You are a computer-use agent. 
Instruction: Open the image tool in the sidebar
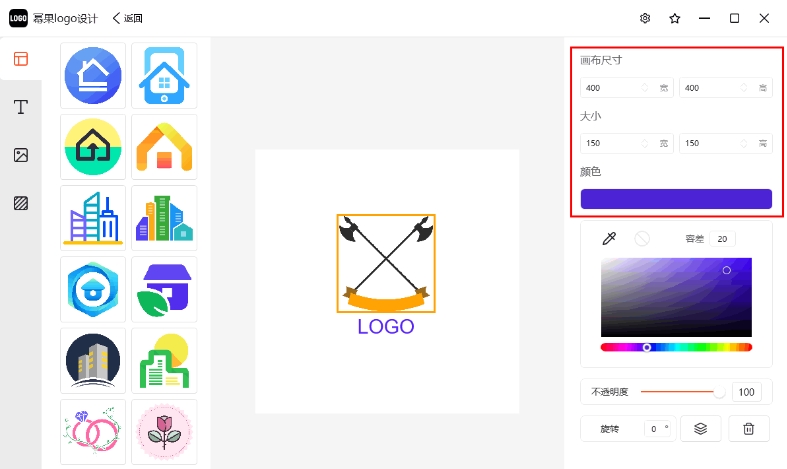coord(21,155)
